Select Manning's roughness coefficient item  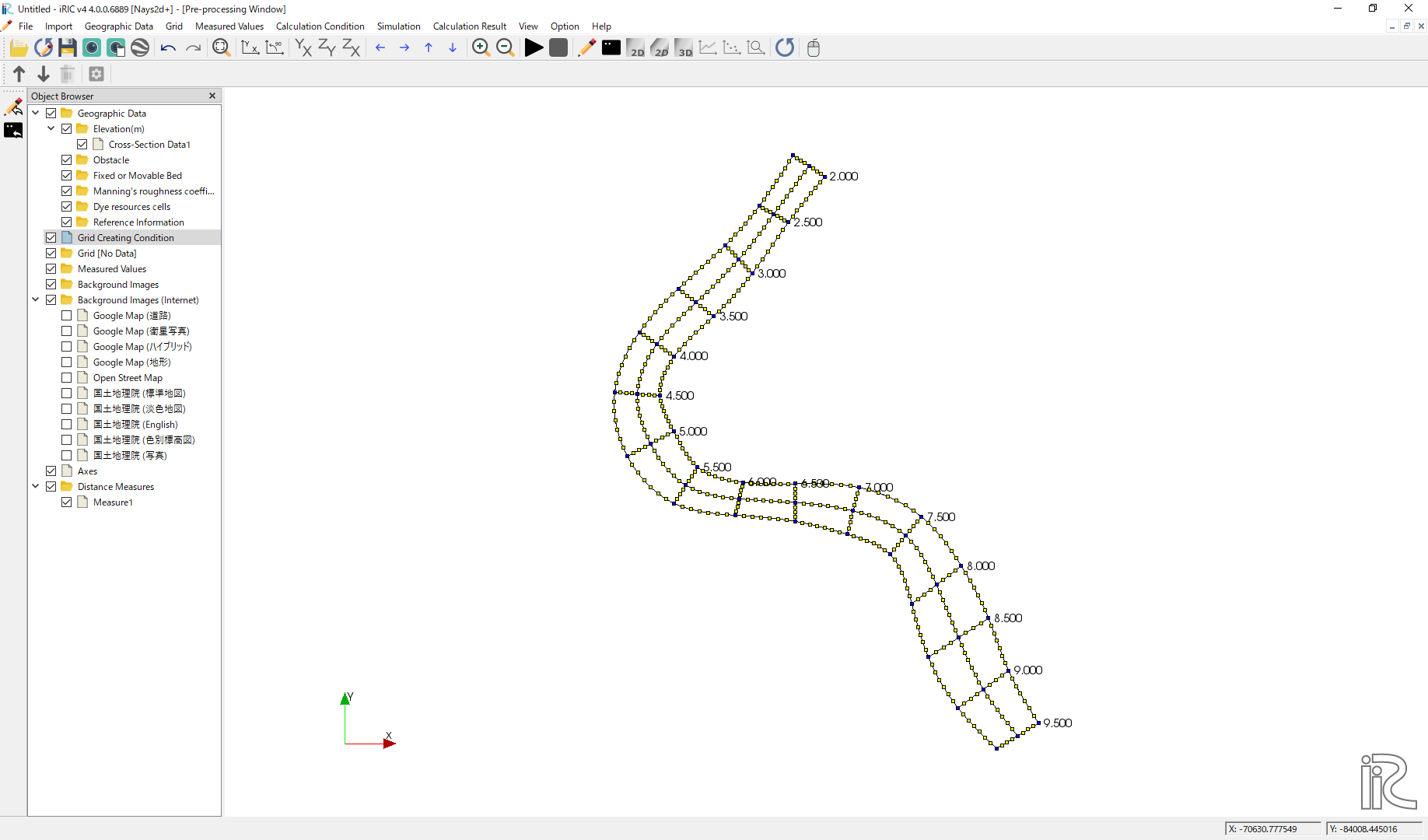tap(154, 191)
